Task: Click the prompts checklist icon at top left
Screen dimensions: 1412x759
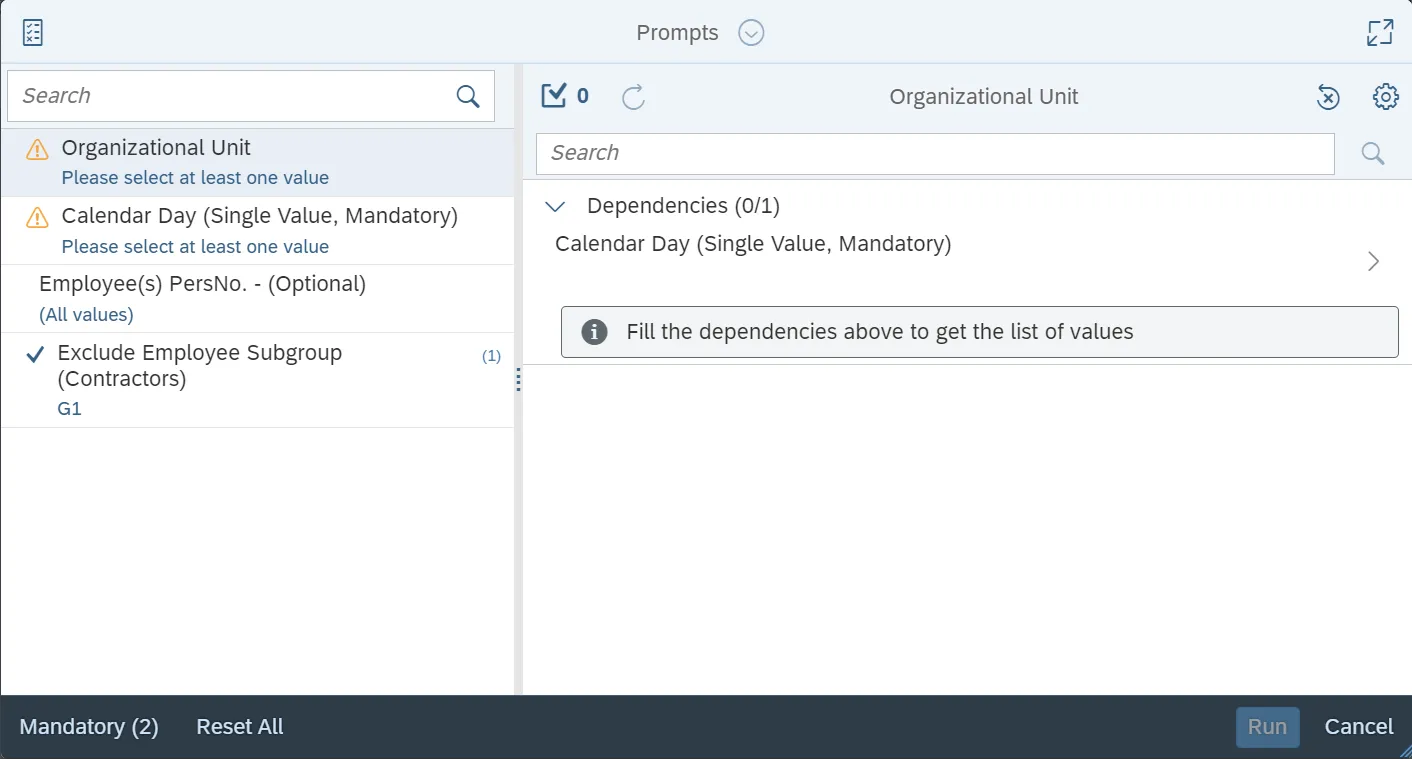Action: tap(32, 33)
